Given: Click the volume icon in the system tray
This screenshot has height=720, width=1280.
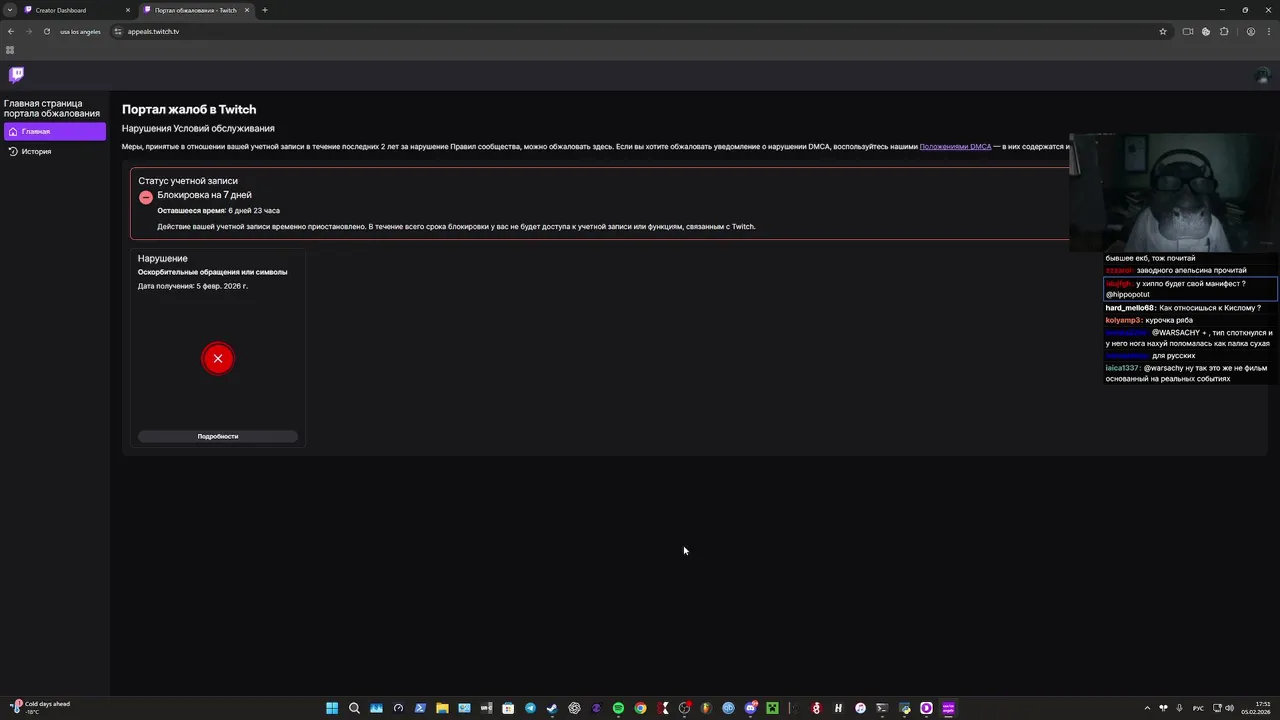Looking at the screenshot, I should (x=1229, y=708).
